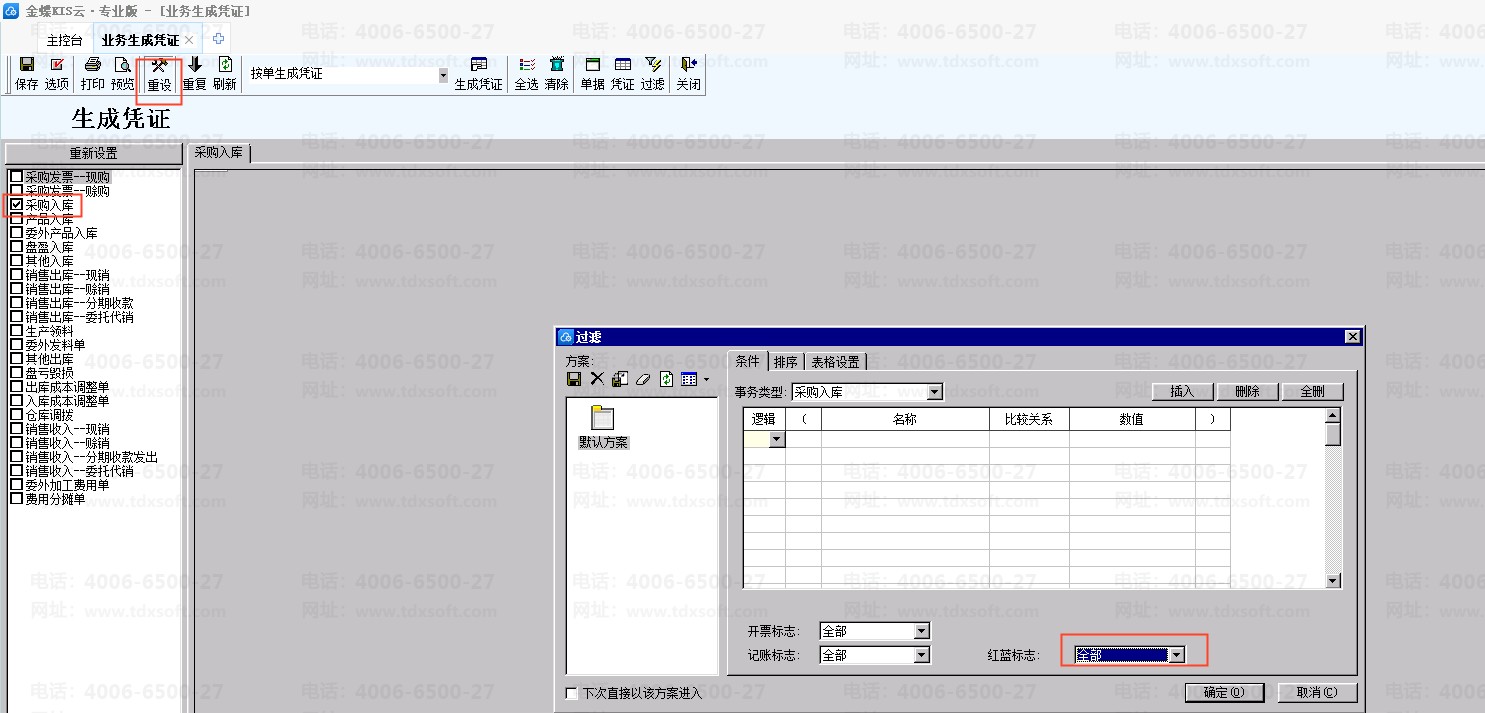Viewport: 1485px width, 713px height.
Task: Switch to the 排序 tab
Action: (x=786, y=362)
